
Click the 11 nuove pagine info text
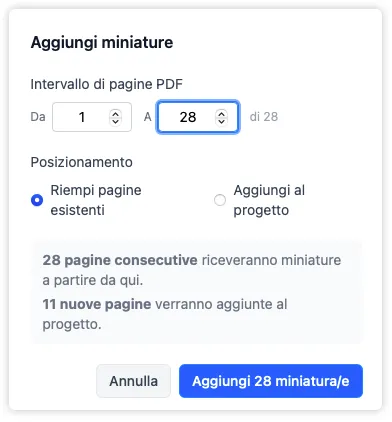pos(97,304)
